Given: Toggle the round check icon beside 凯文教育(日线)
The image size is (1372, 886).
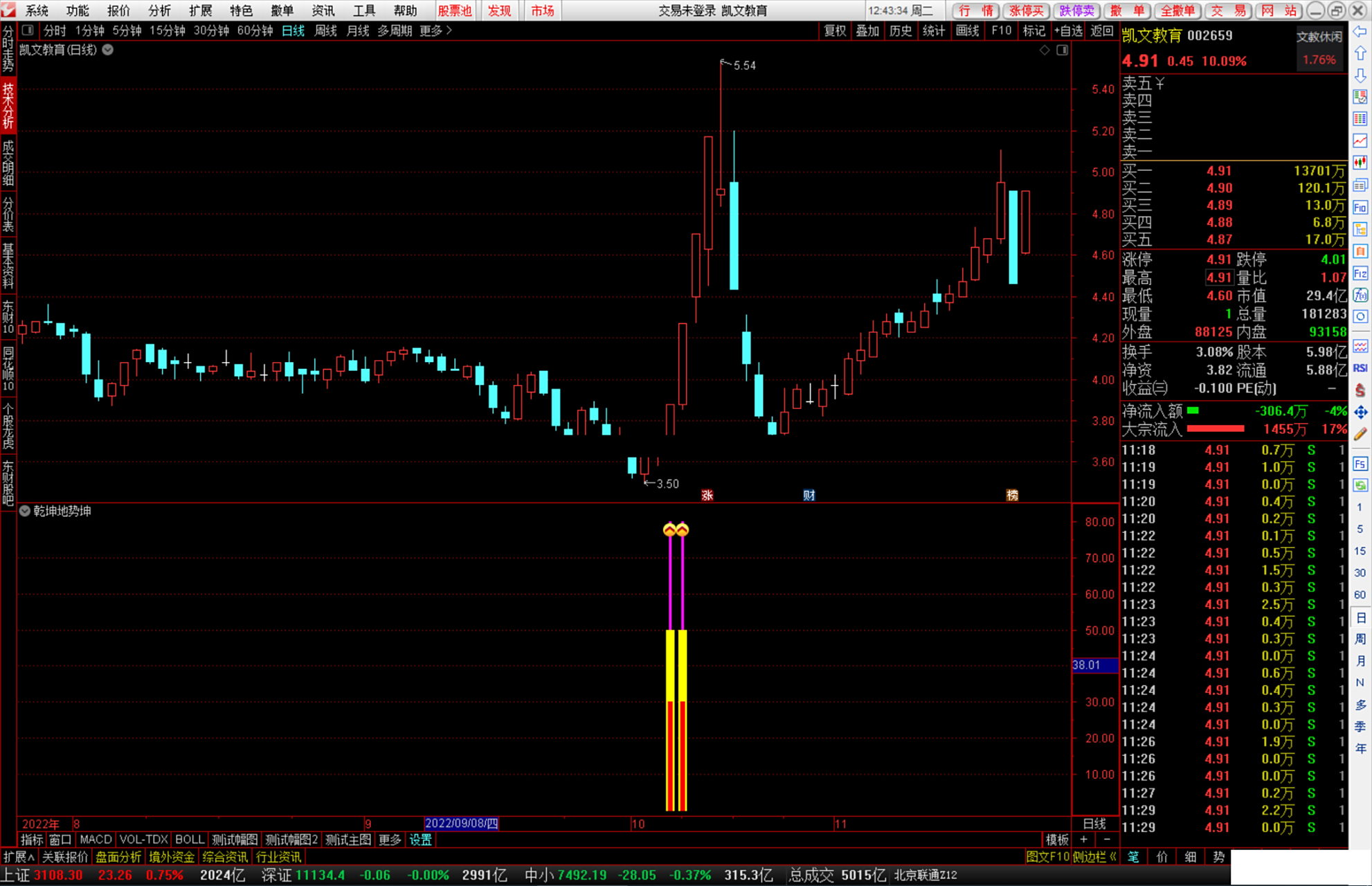Looking at the screenshot, I should coord(108,50).
